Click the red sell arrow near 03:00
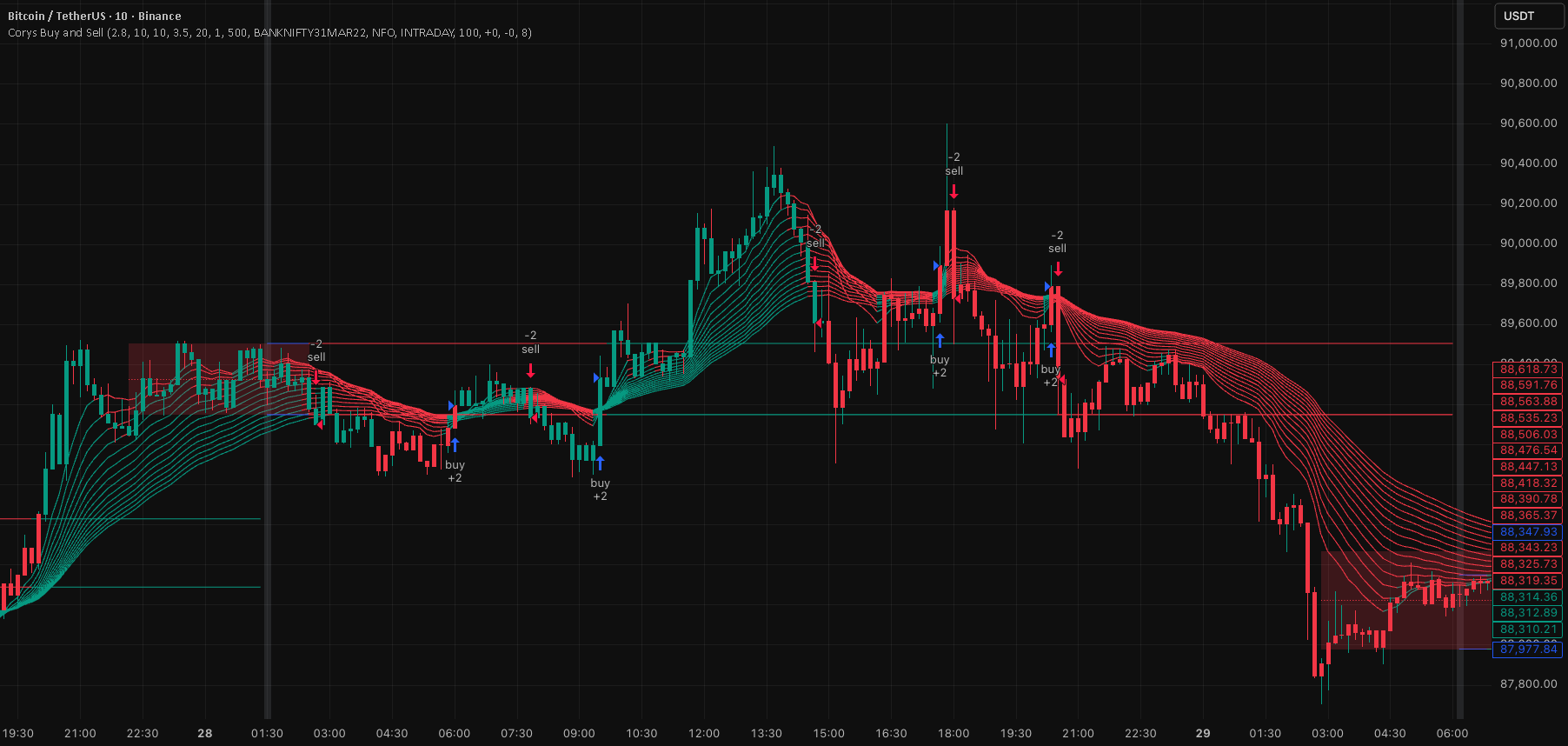The image size is (1568, 746). coord(316,376)
